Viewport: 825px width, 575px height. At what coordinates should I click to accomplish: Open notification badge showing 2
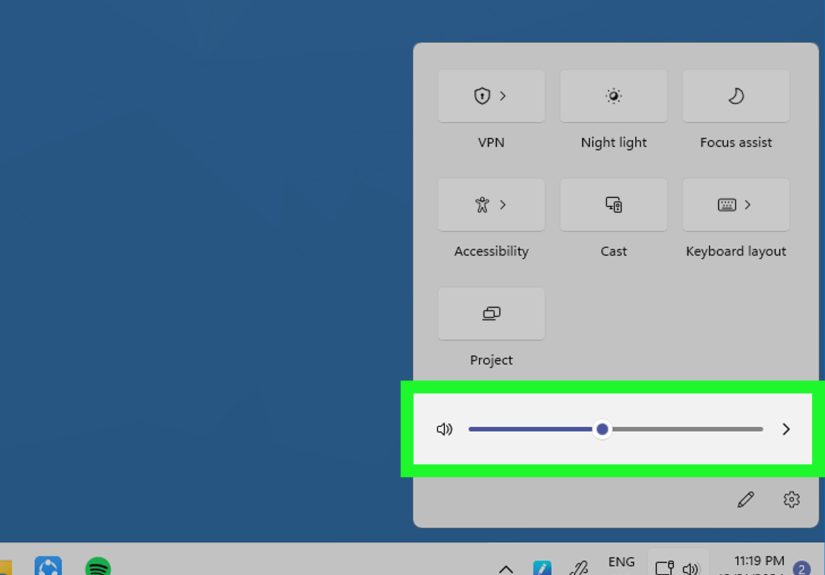[x=802, y=568]
